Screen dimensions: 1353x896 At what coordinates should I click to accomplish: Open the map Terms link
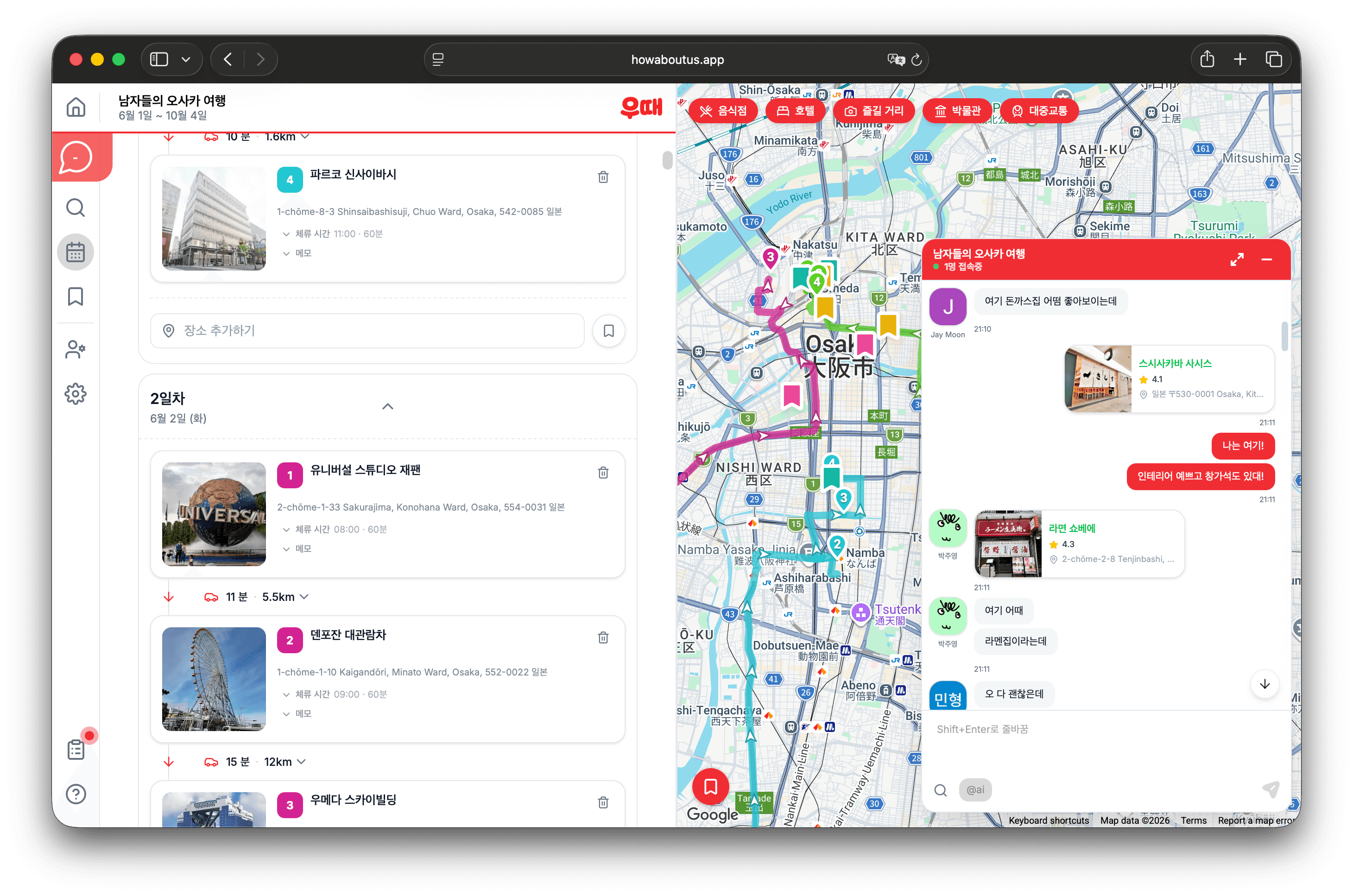click(1193, 821)
